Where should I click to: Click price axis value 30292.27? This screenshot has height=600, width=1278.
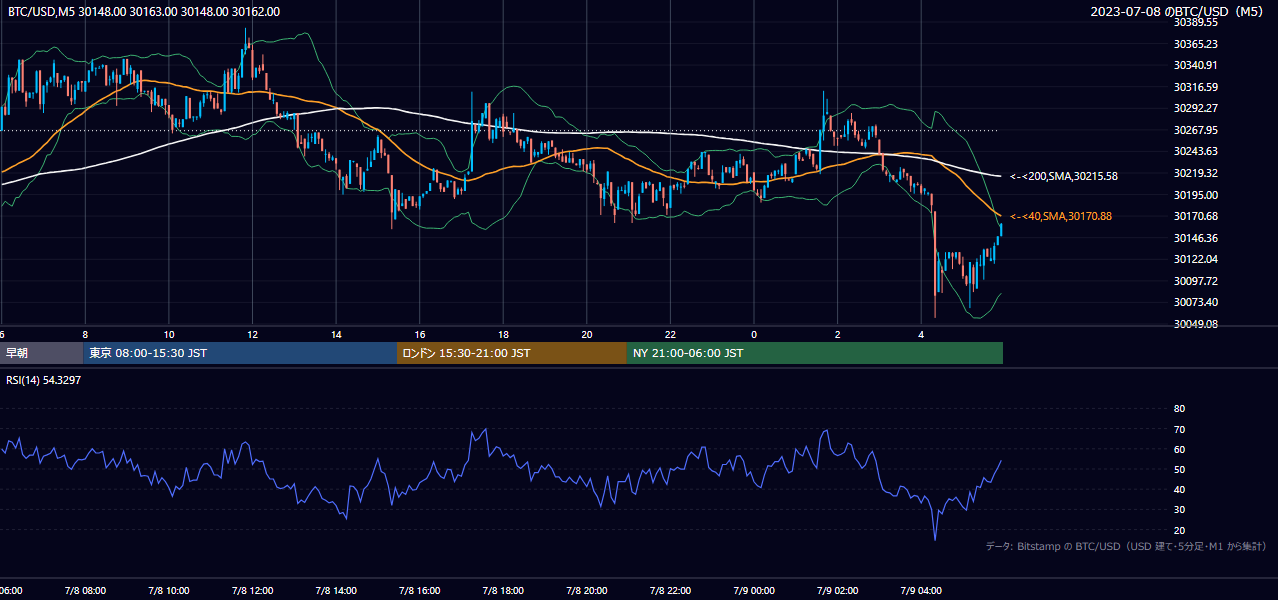click(1196, 108)
